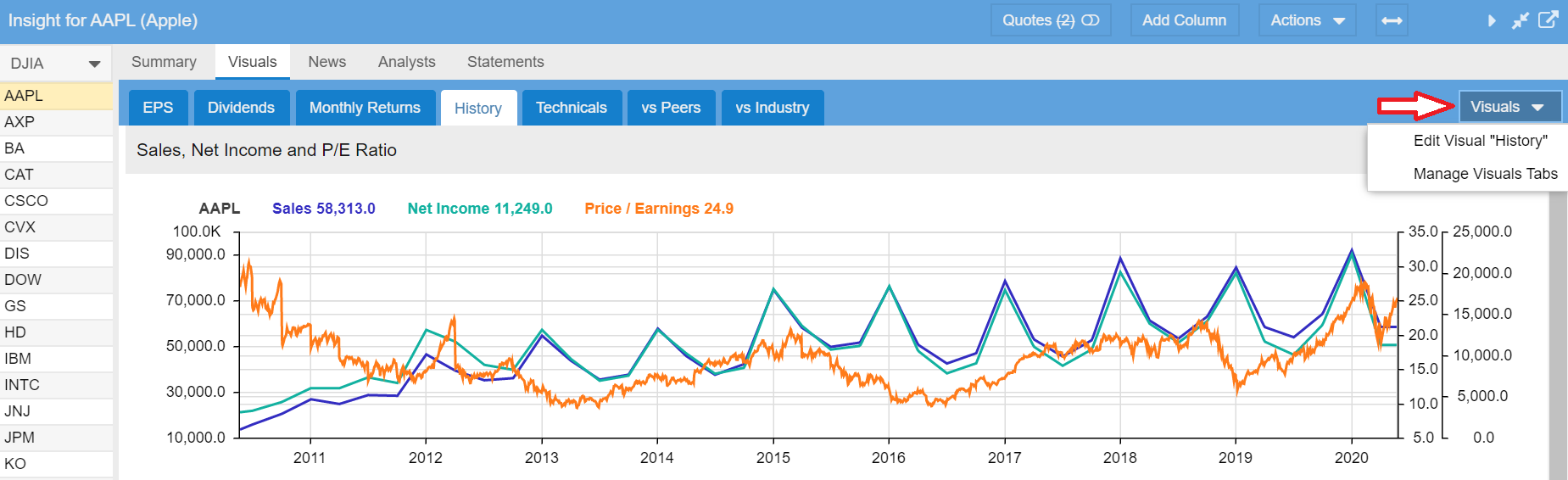
Task: Go to the Analysts tab
Action: click(x=406, y=62)
